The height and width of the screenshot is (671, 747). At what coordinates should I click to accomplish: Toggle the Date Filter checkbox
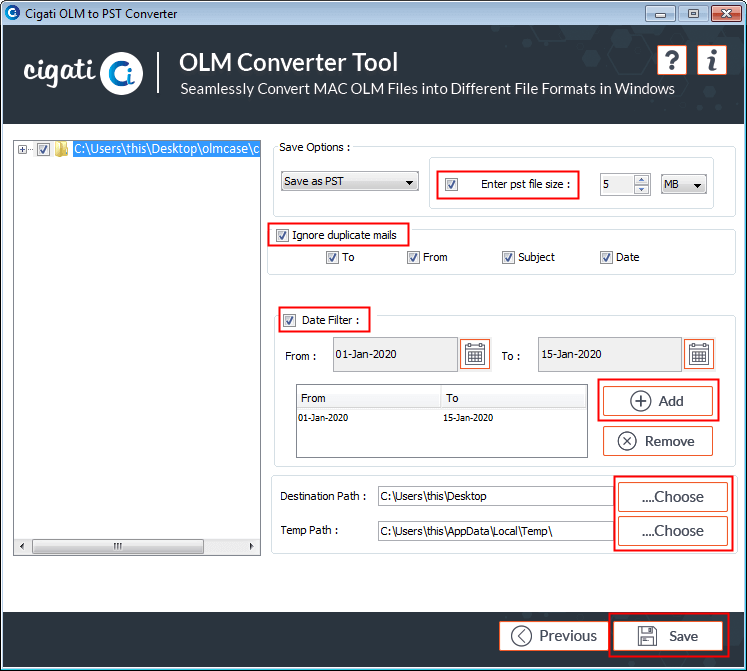click(x=289, y=320)
